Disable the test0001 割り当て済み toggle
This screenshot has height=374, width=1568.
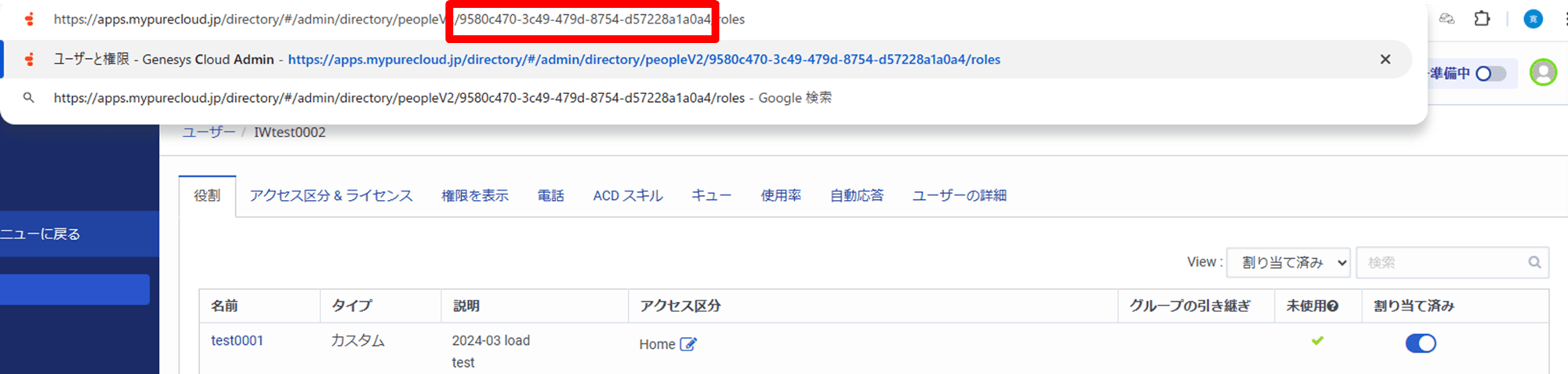(1421, 343)
